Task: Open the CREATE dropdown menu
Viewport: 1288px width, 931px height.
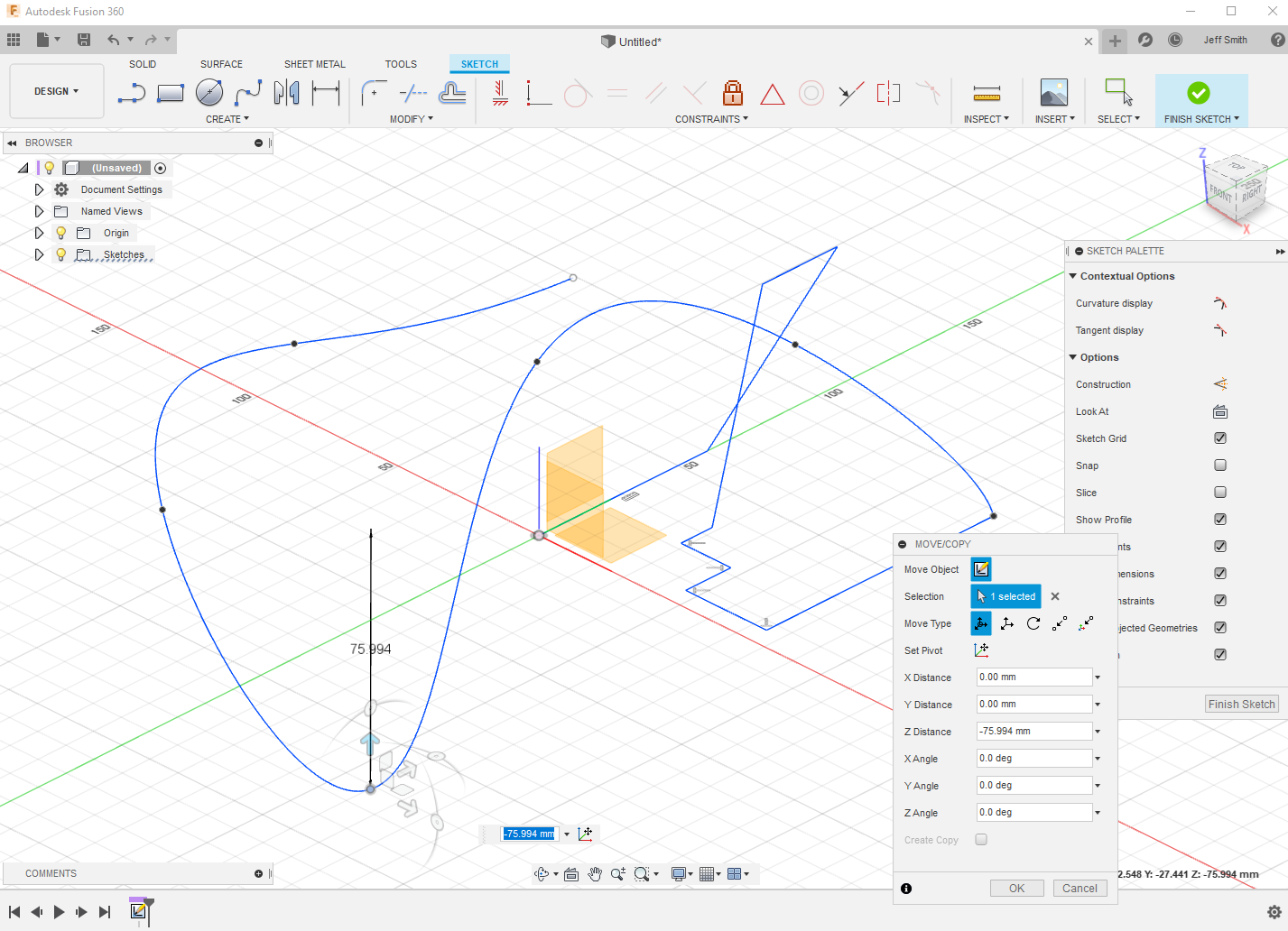Action: [x=228, y=118]
